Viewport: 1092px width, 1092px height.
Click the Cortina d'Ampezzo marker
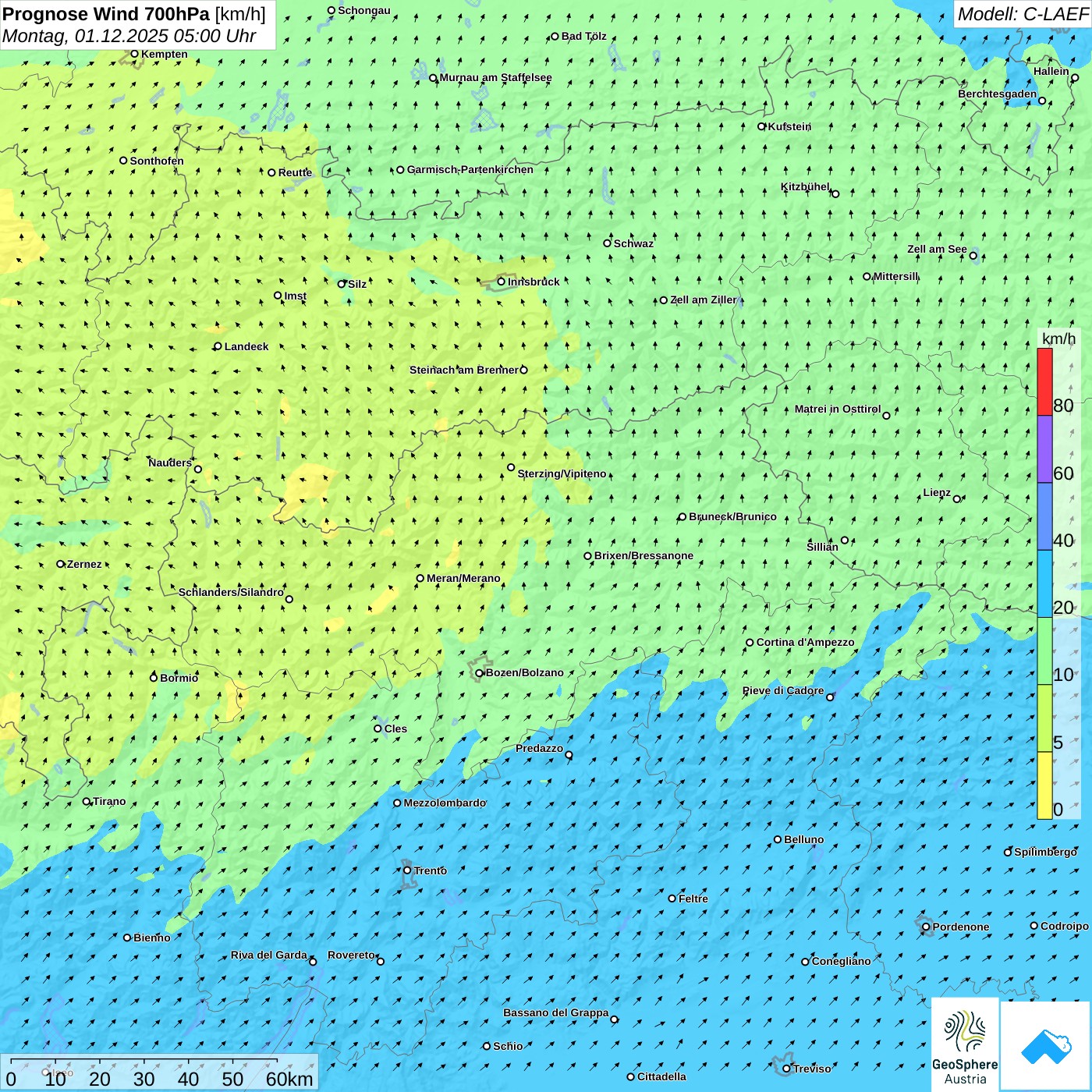click(750, 643)
